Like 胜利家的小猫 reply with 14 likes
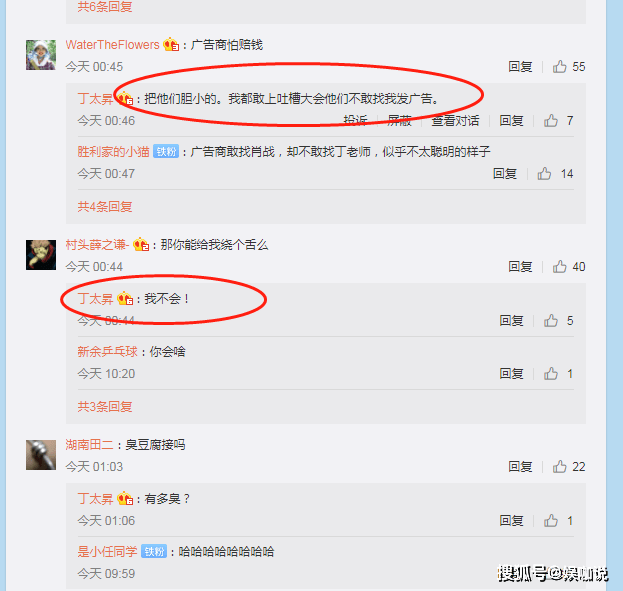The image size is (623, 591). [x=544, y=174]
